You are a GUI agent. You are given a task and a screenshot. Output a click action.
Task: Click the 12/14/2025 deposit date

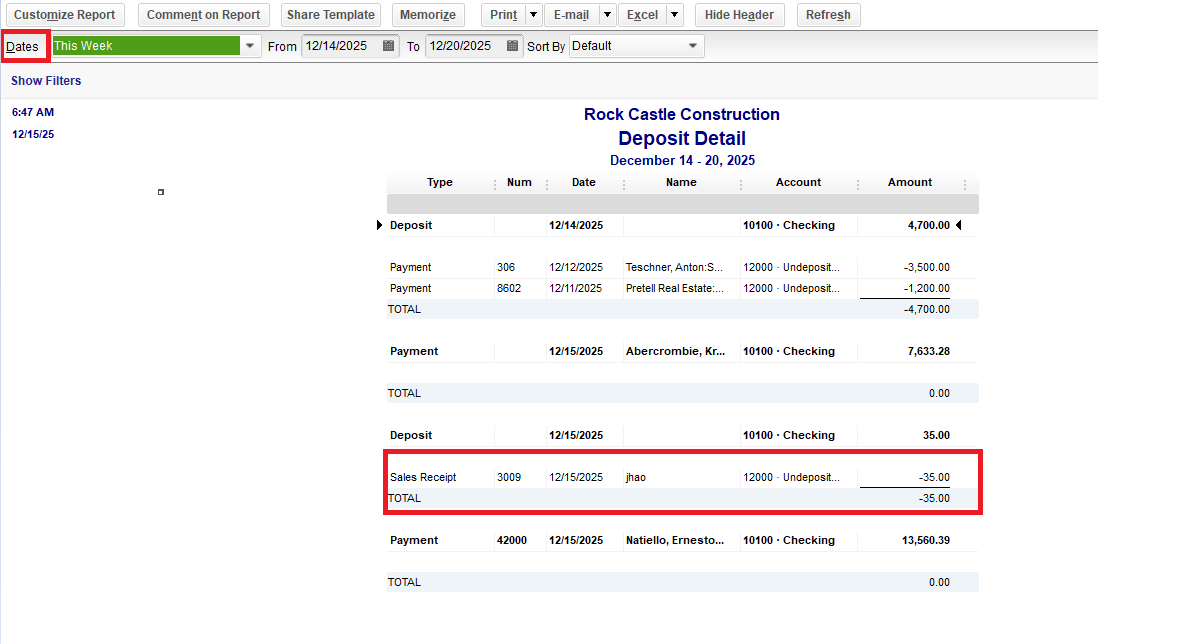(576, 225)
